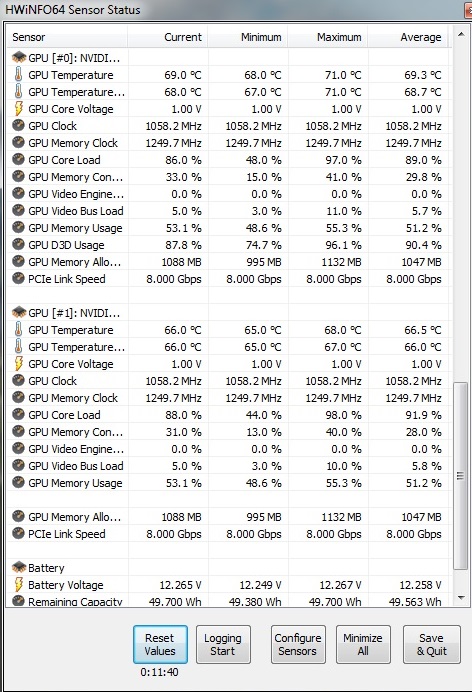Image resolution: width=472 pixels, height=692 pixels.
Task: Click the scrollbar down arrow
Action: tap(461, 598)
